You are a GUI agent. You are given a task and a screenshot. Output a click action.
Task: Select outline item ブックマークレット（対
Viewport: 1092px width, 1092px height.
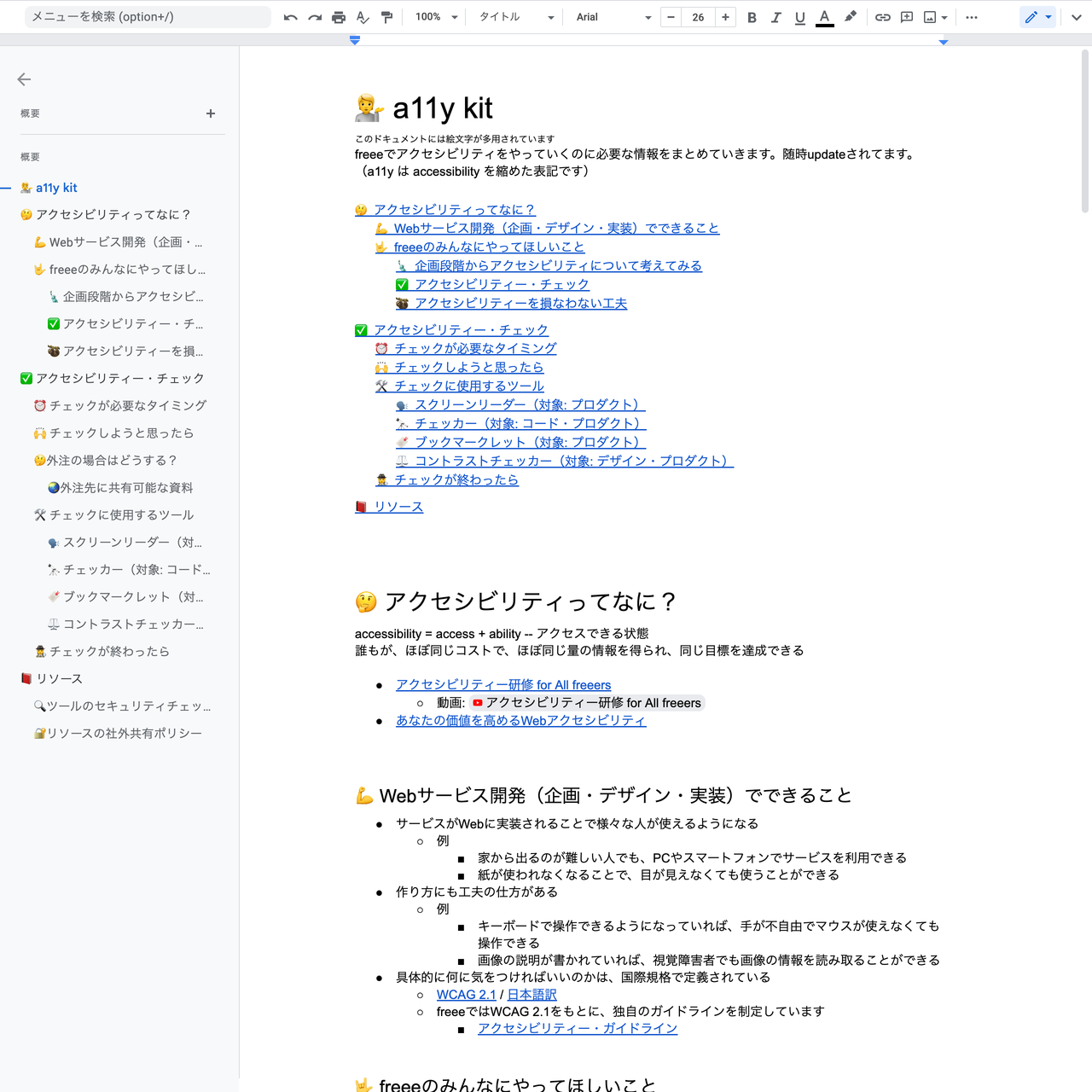tap(125, 597)
